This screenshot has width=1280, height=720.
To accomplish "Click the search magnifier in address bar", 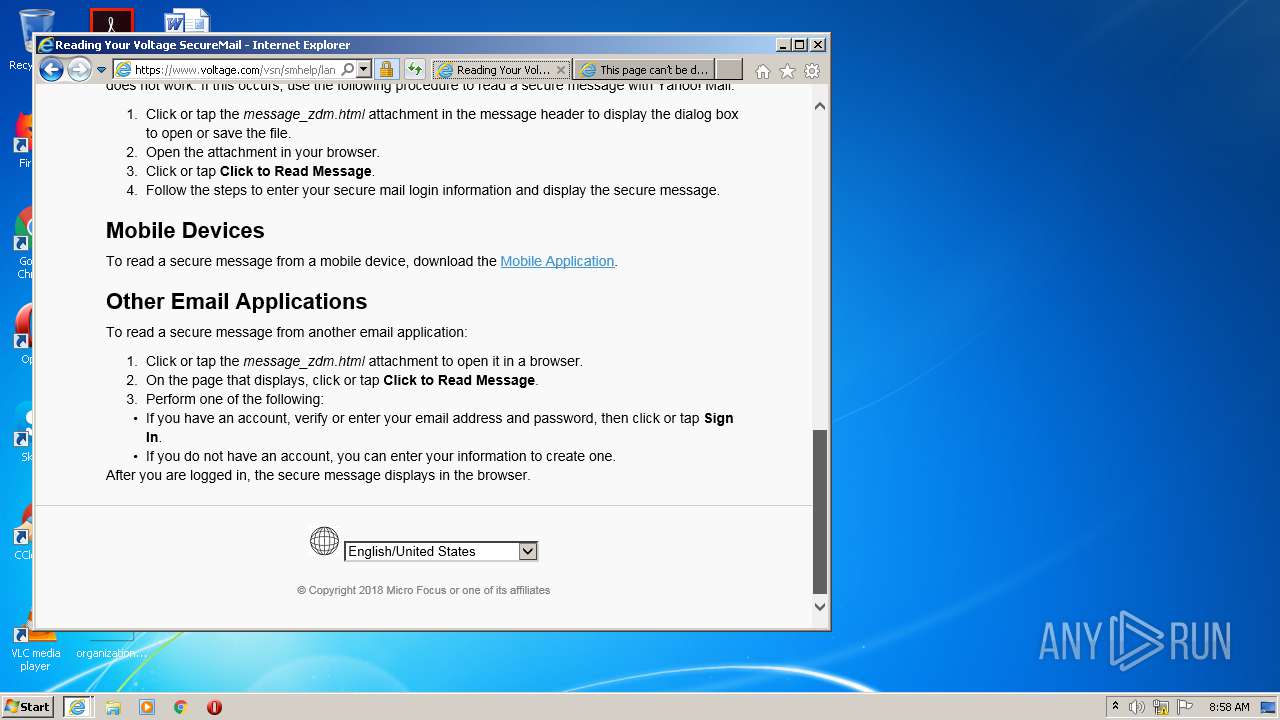I will click(347, 69).
